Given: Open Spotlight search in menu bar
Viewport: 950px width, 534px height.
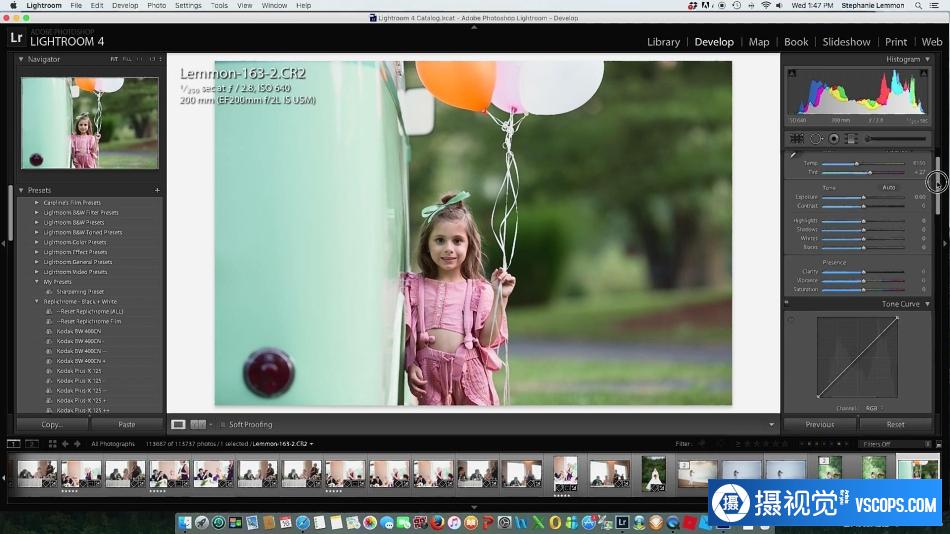Looking at the screenshot, I should click(x=918, y=5).
